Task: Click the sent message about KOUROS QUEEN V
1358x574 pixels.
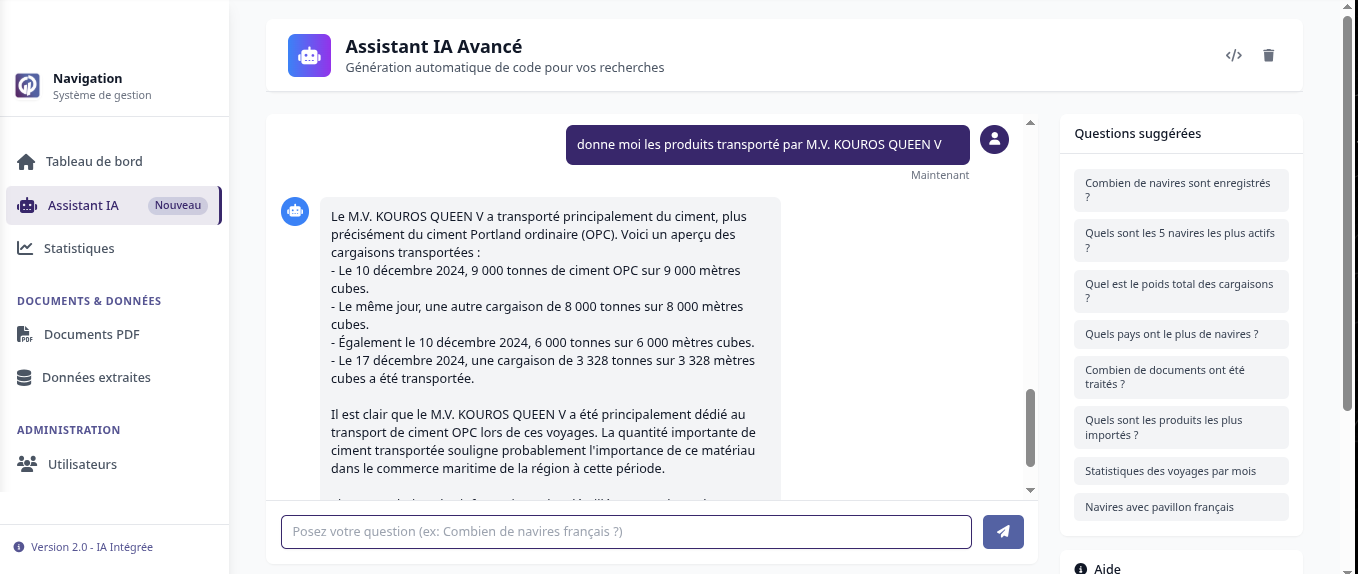Action: pos(768,144)
